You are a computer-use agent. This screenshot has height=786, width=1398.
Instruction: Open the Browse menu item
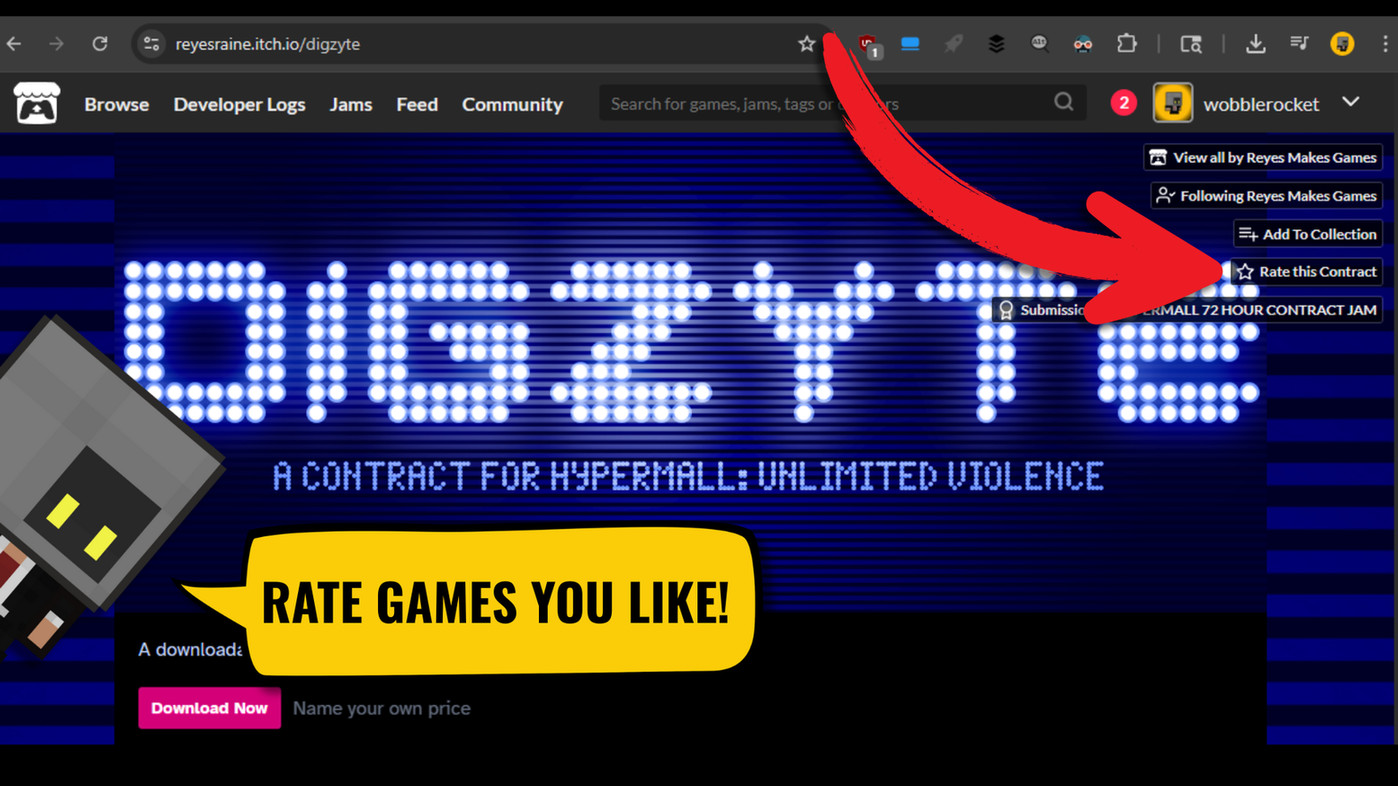tap(116, 104)
